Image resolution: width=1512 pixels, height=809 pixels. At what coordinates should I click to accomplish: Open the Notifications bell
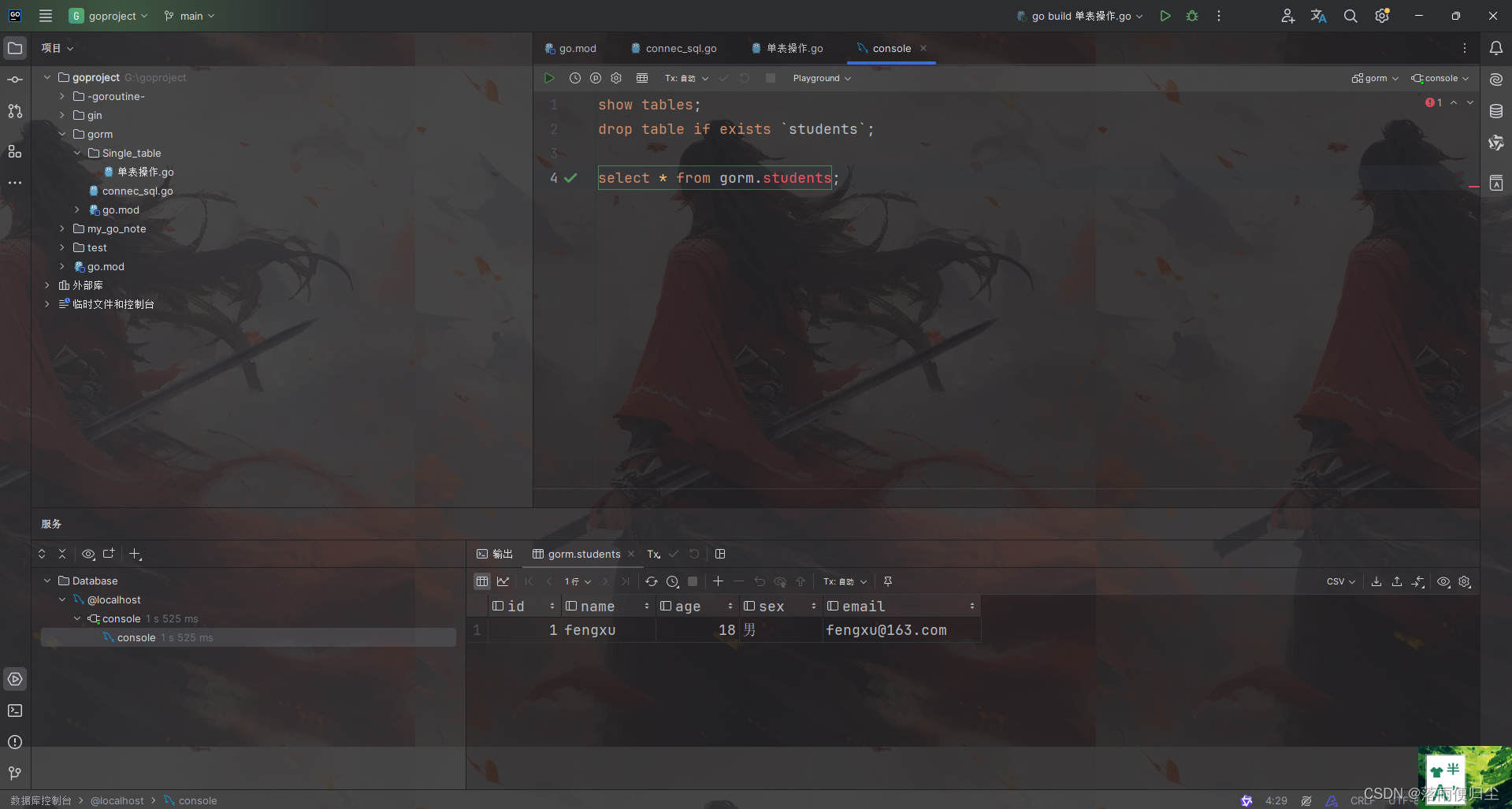[x=1495, y=48]
